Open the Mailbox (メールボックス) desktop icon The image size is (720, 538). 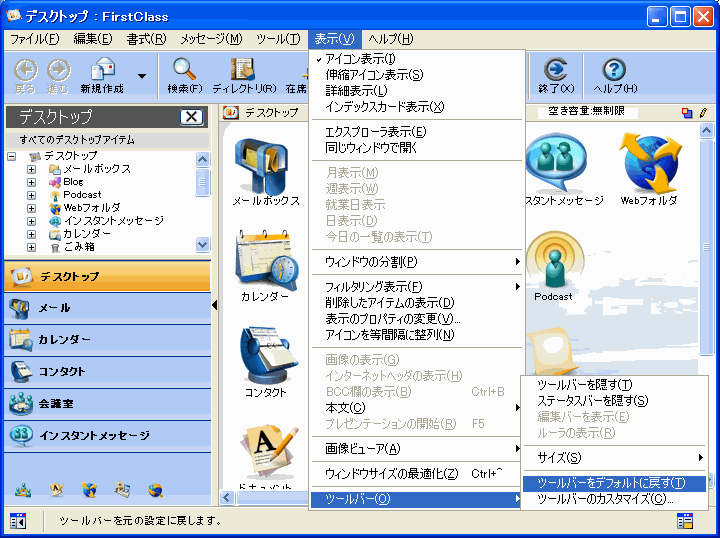point(264,172)
